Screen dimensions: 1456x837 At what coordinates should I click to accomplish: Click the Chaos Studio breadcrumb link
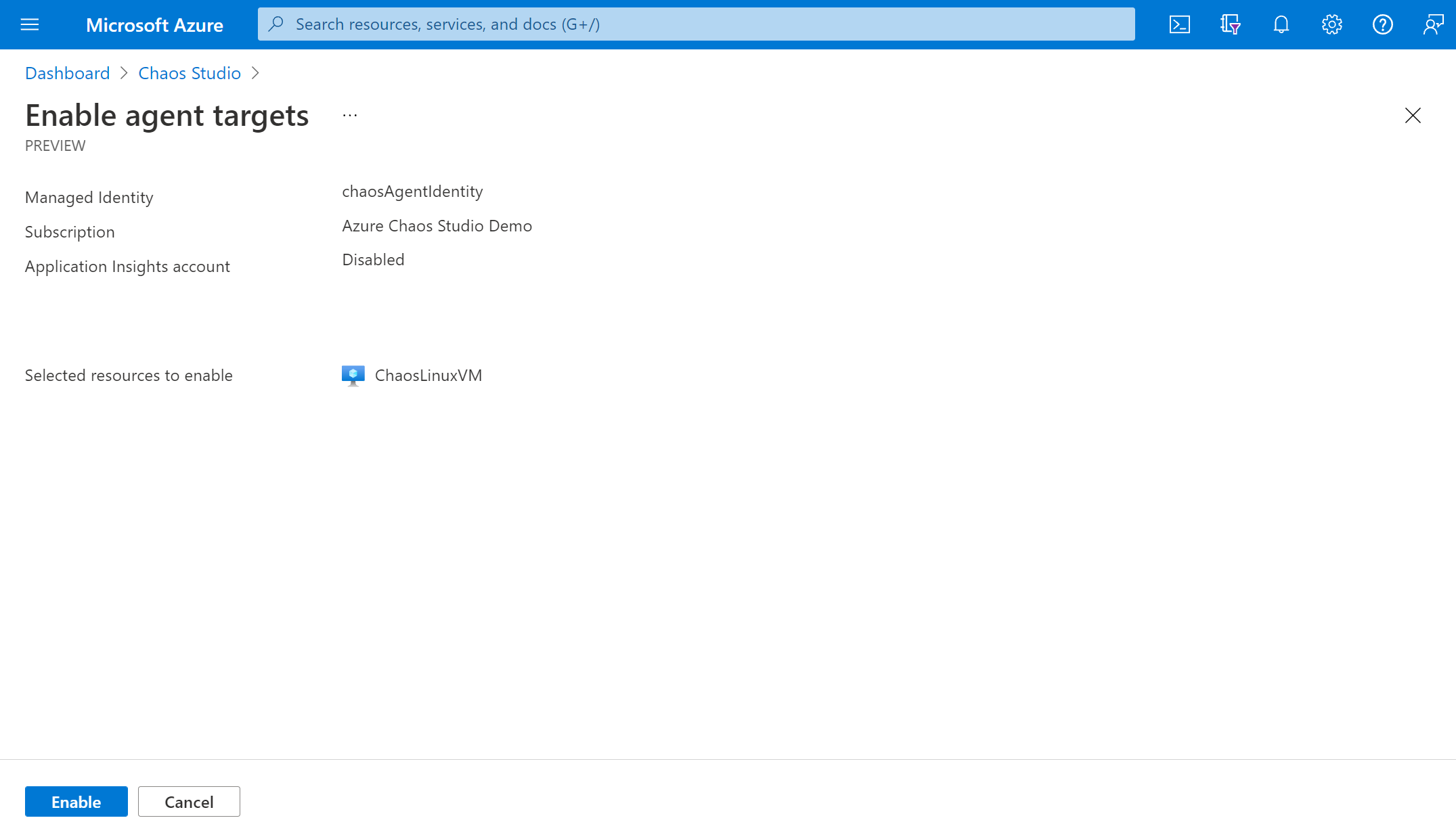coord(190,73)
